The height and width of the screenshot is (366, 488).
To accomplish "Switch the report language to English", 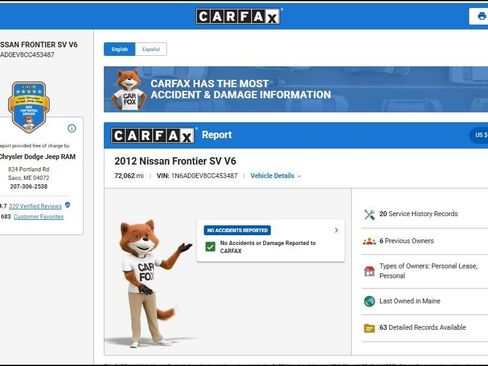I will coord(120,49).
